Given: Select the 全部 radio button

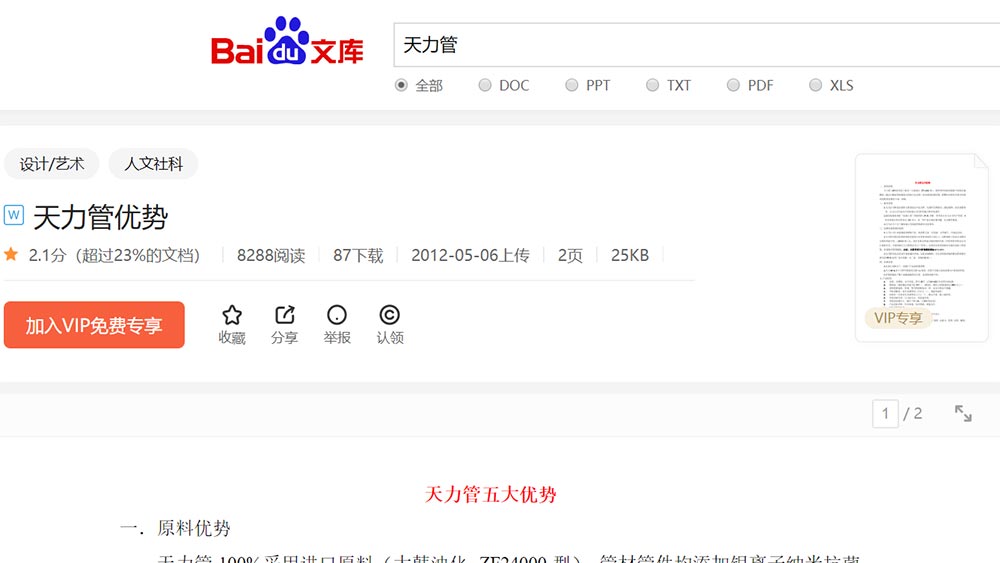Looking at the screenshot, I should pyautogui.click(x=402, y=85).
